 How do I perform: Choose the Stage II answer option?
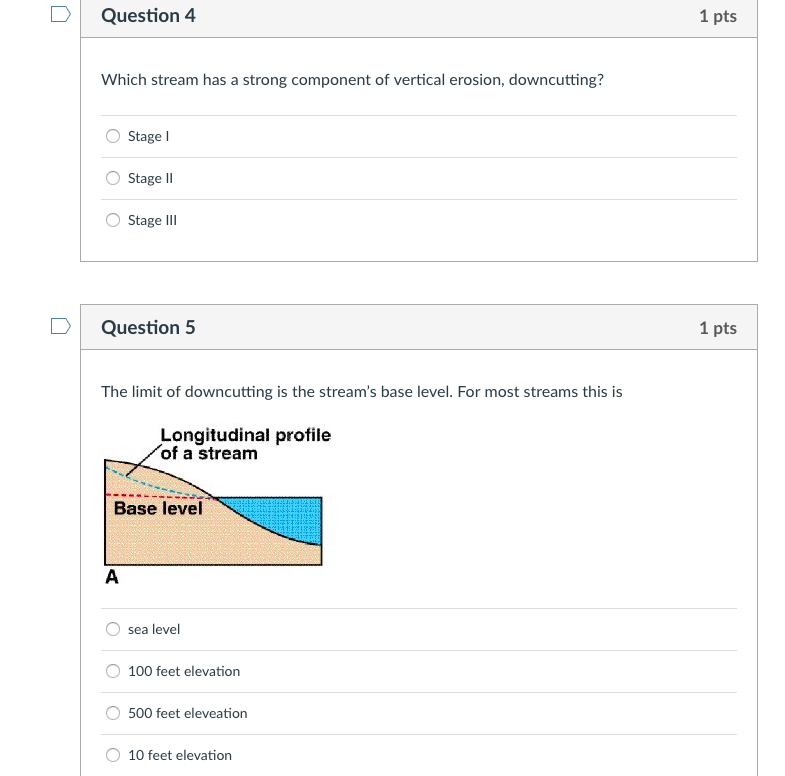point(114,178)
